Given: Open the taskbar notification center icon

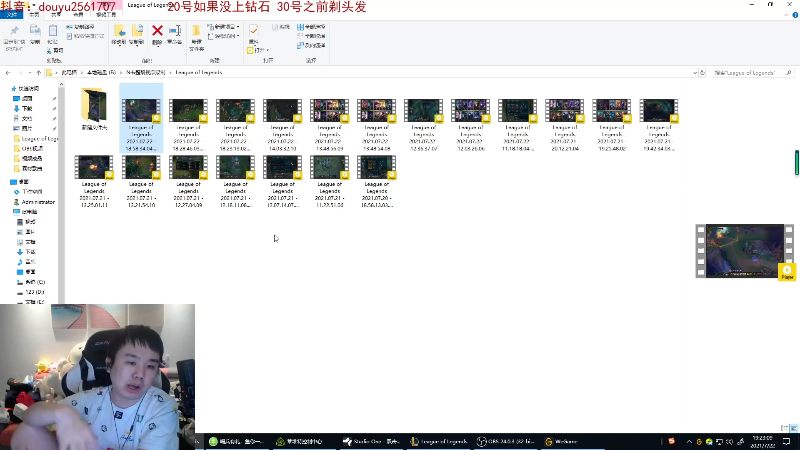Looking at the screenshot, I should coord(787,441).
